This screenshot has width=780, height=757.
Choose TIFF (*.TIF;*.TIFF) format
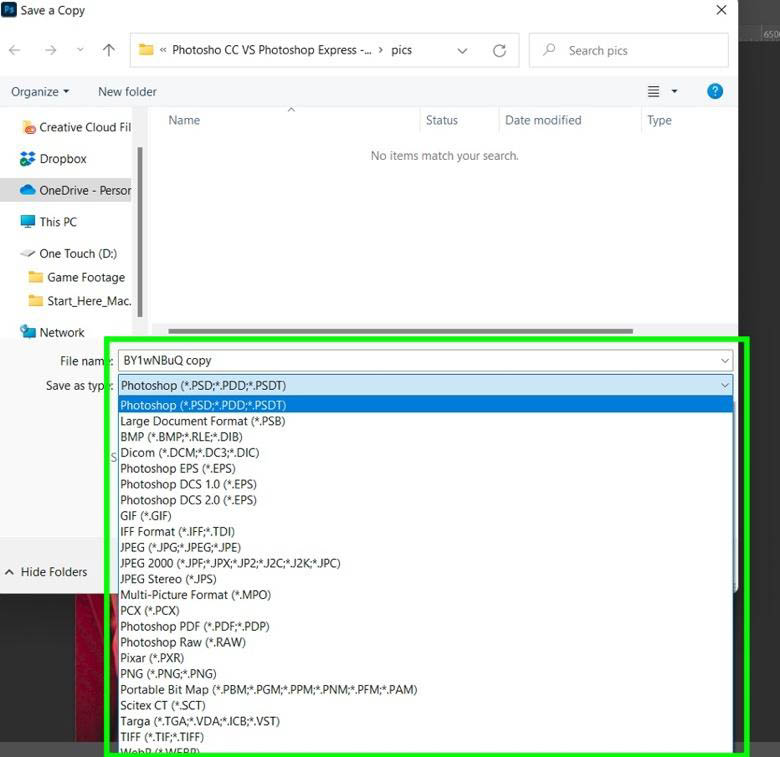425,737
